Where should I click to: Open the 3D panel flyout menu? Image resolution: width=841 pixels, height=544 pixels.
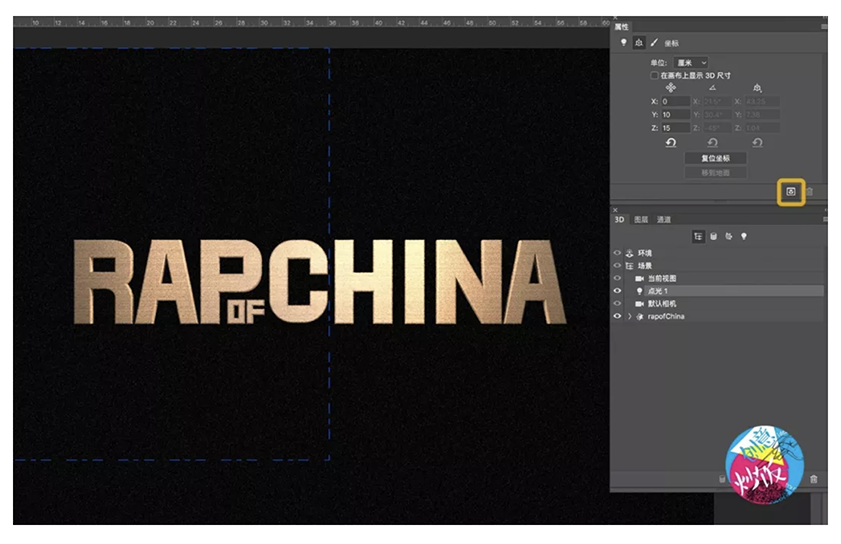[824, 219]
